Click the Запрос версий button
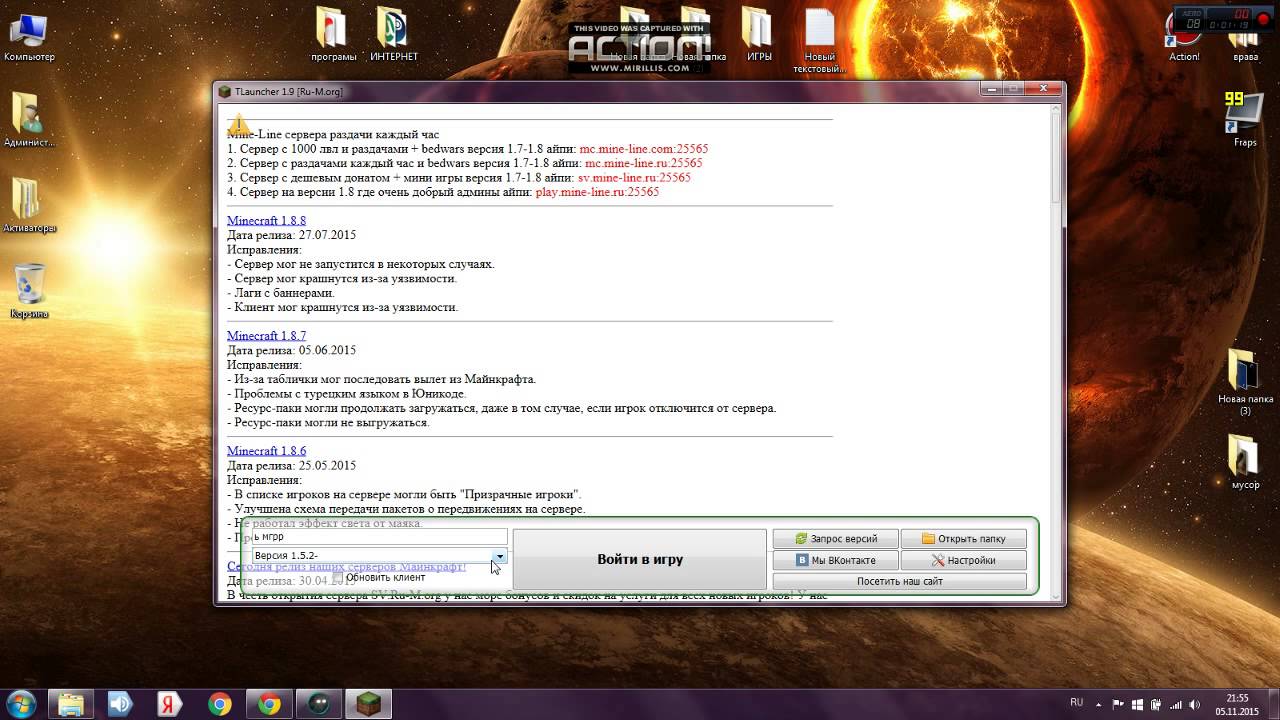Image resolution: width=1280 pixels, height=720 pixels. (836, 539)
